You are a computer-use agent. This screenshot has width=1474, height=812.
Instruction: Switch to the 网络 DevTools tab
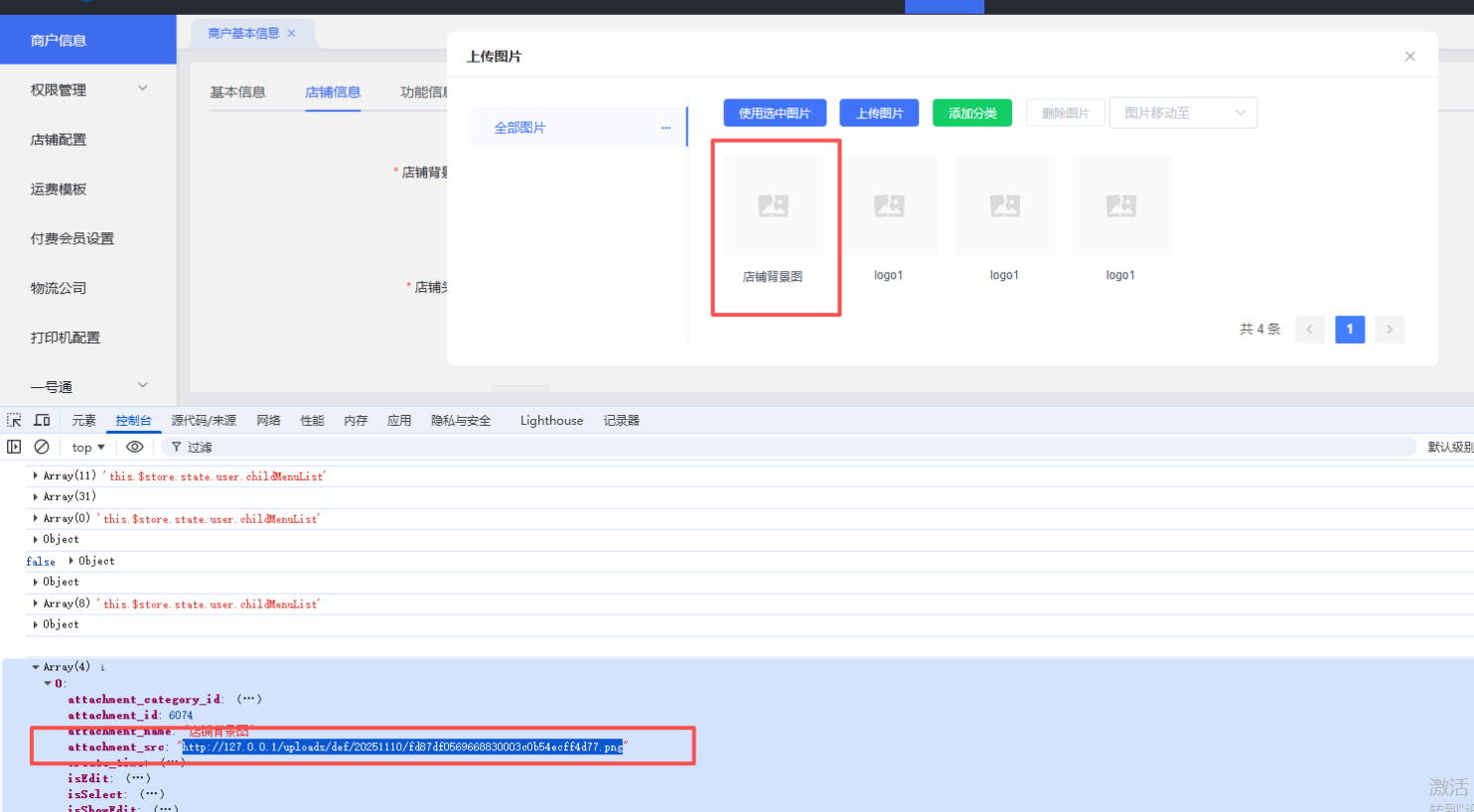coord(268,421)
